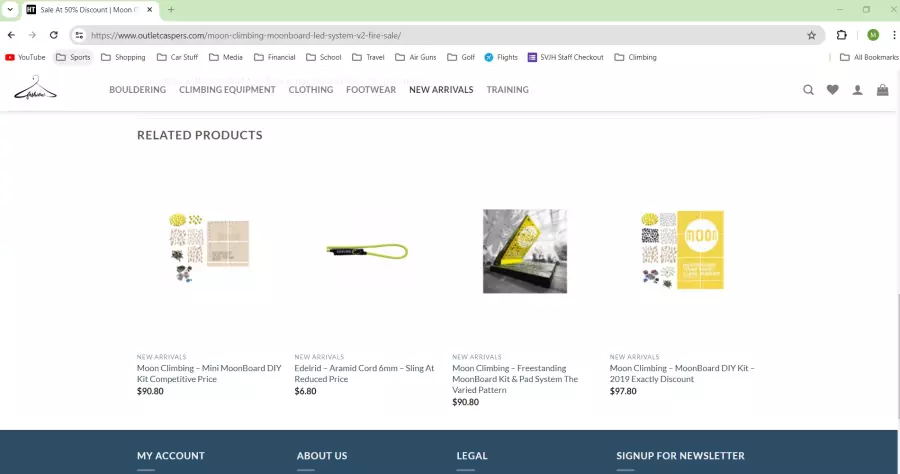900x474 pixels.
Task: Go back with the browser back arrow
Action: tap(11, 35)
